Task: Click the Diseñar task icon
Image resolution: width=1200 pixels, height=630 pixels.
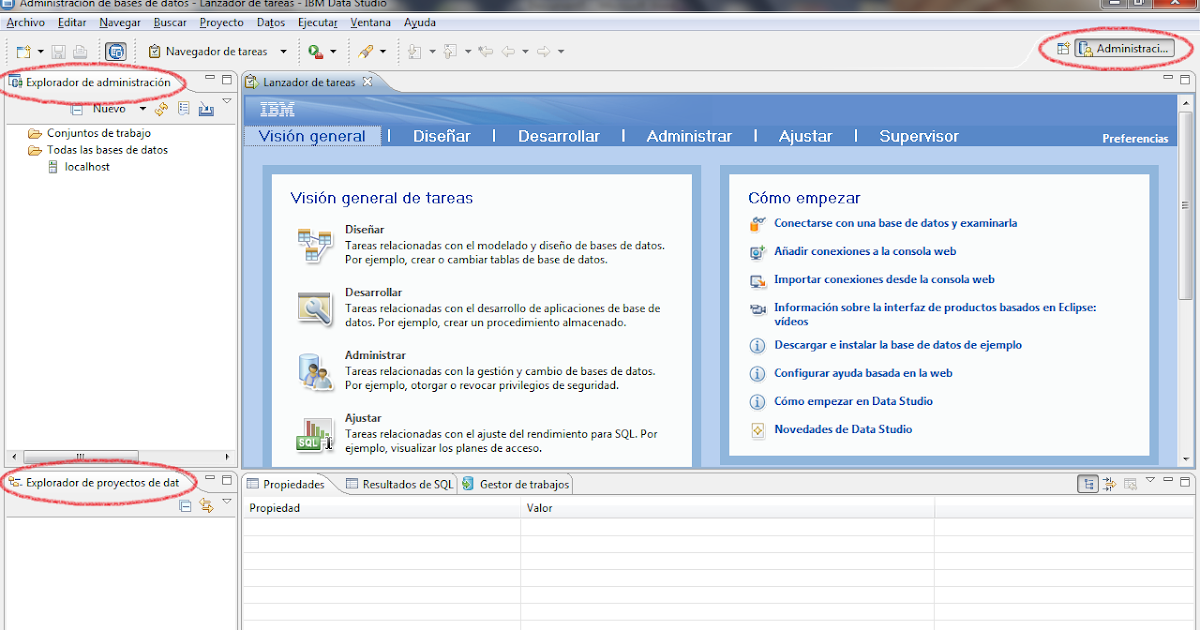Action: point(314,245)
